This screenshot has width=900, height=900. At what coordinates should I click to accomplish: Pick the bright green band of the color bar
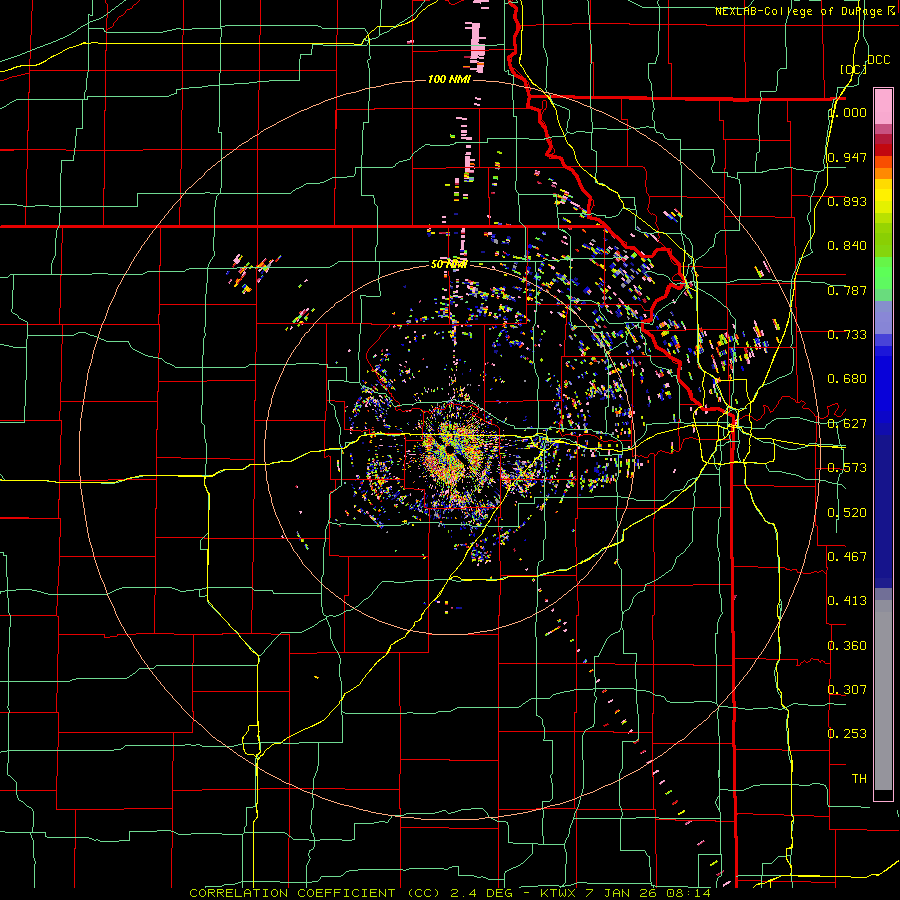pos(883,273)
